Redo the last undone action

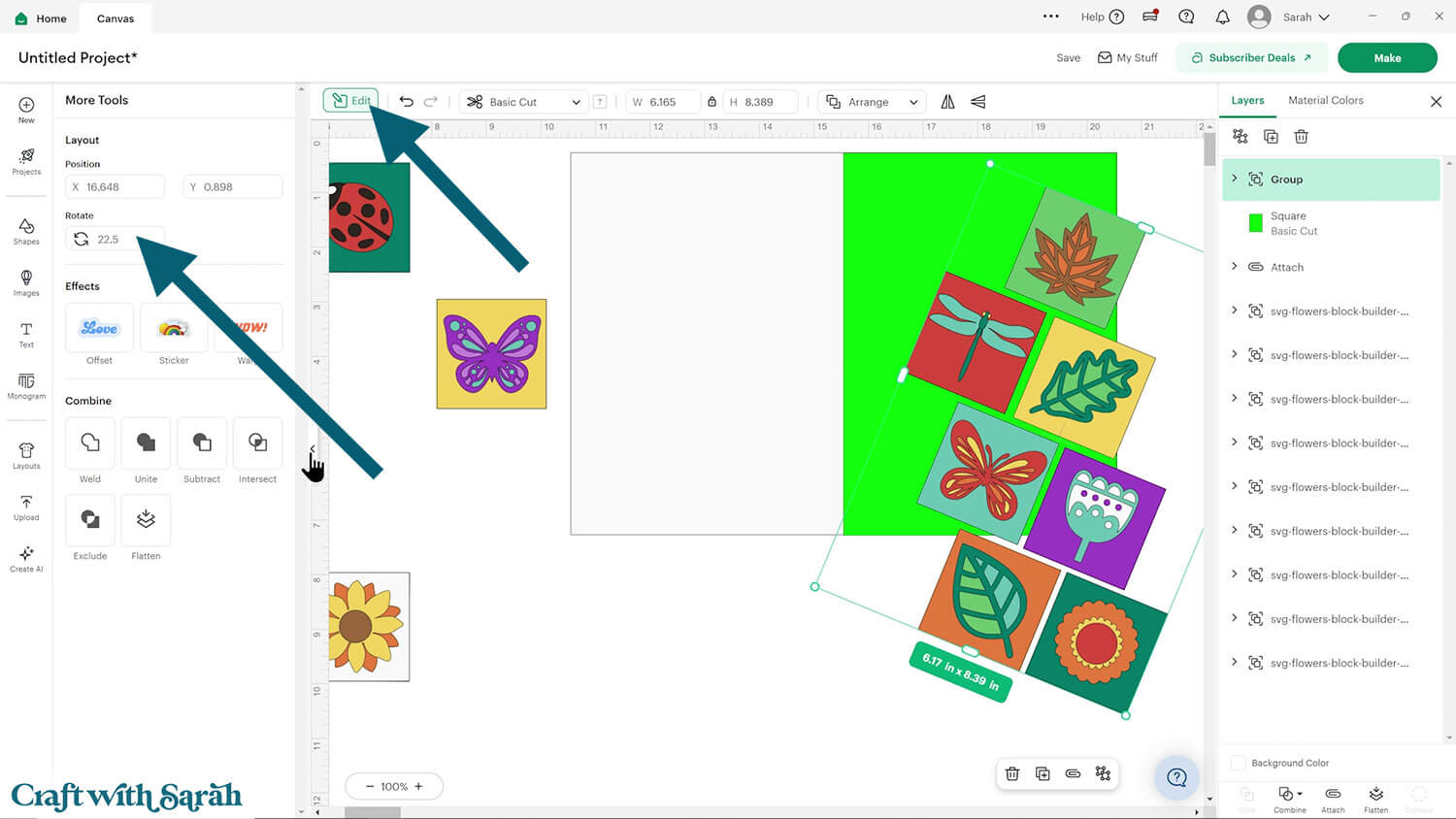[431, 101]
